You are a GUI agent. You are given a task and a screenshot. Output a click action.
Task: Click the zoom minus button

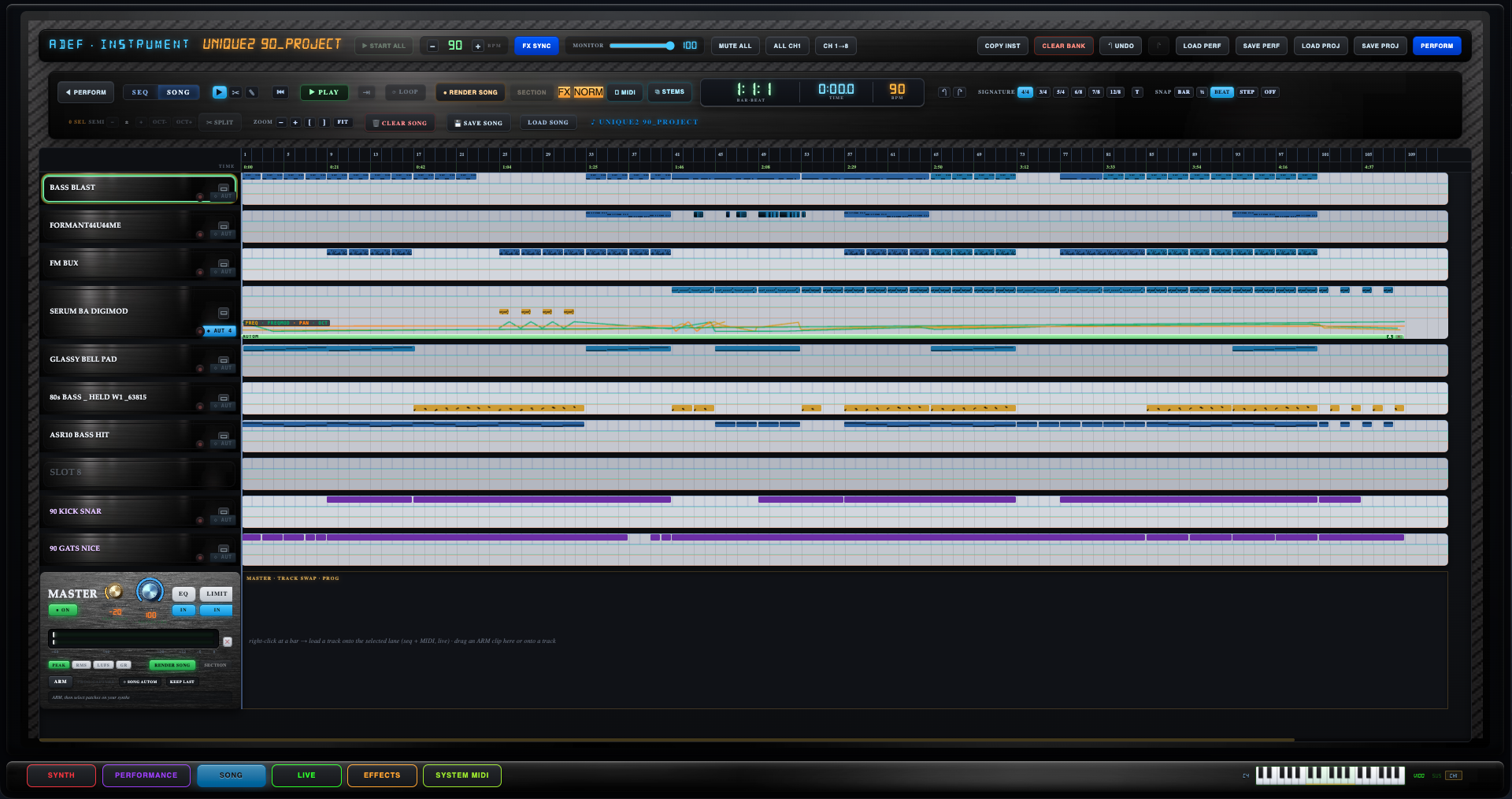pos(281,122)
